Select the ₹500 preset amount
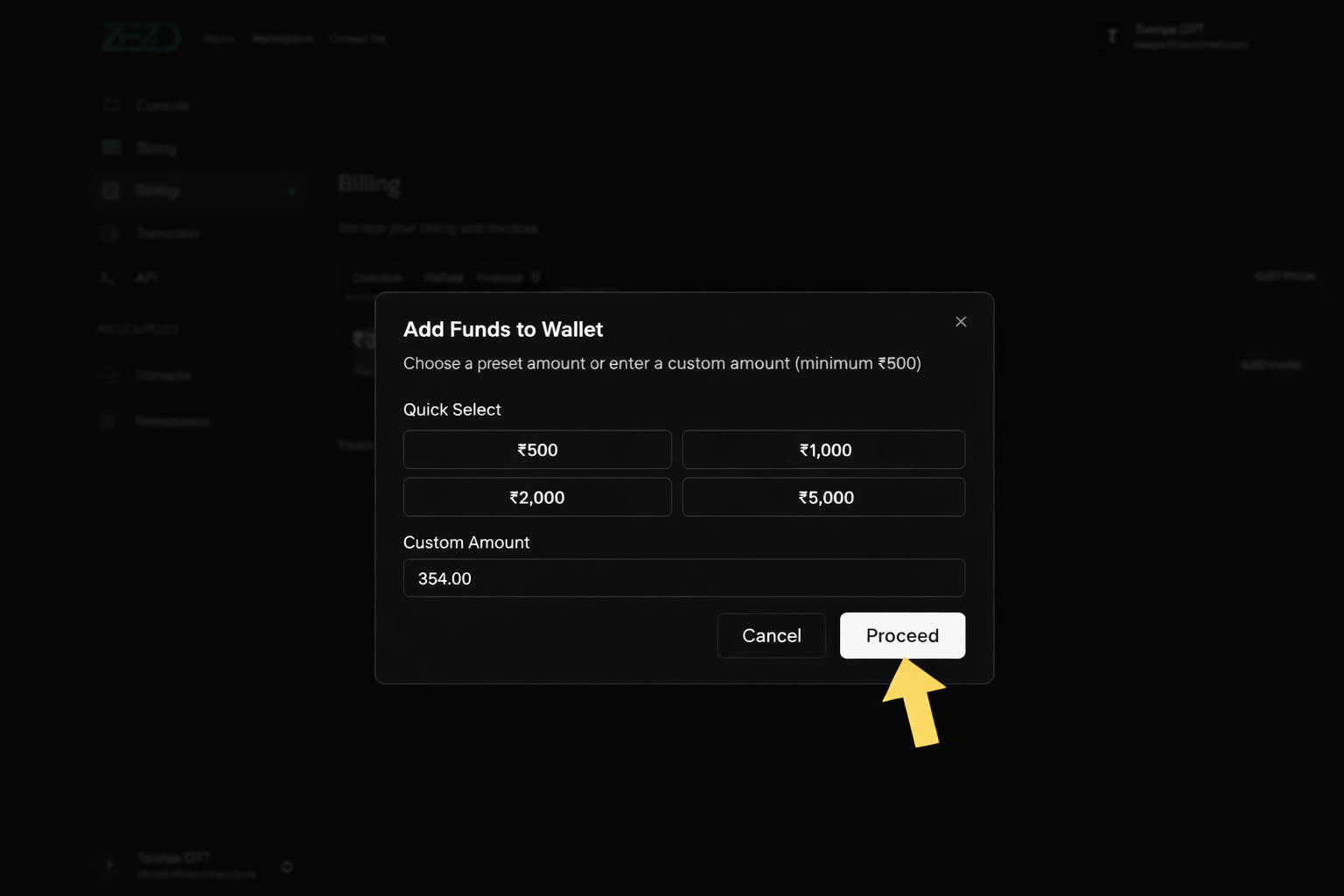This screenshot has height=896, width=1344. coord(536,449)
